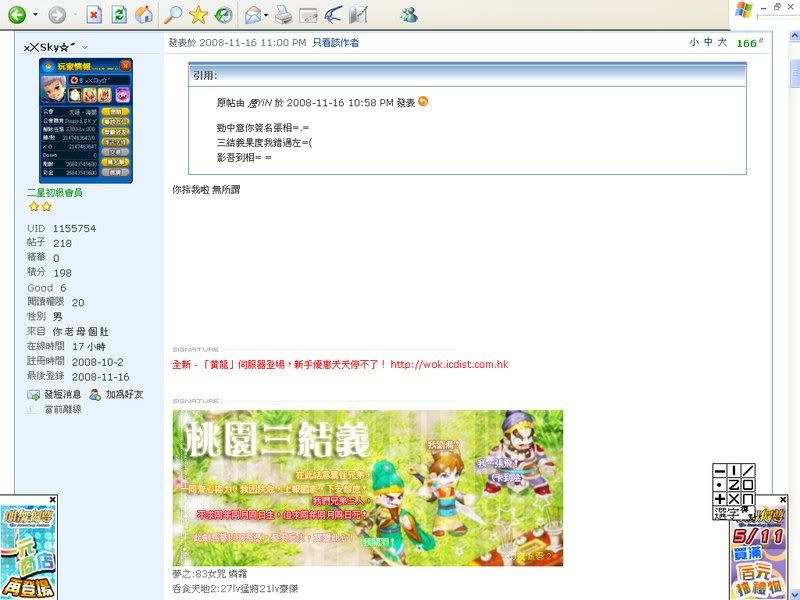Click the Research book toolbar icon
The width and height of the screenshot is (800, 600).
click(359, 15)
